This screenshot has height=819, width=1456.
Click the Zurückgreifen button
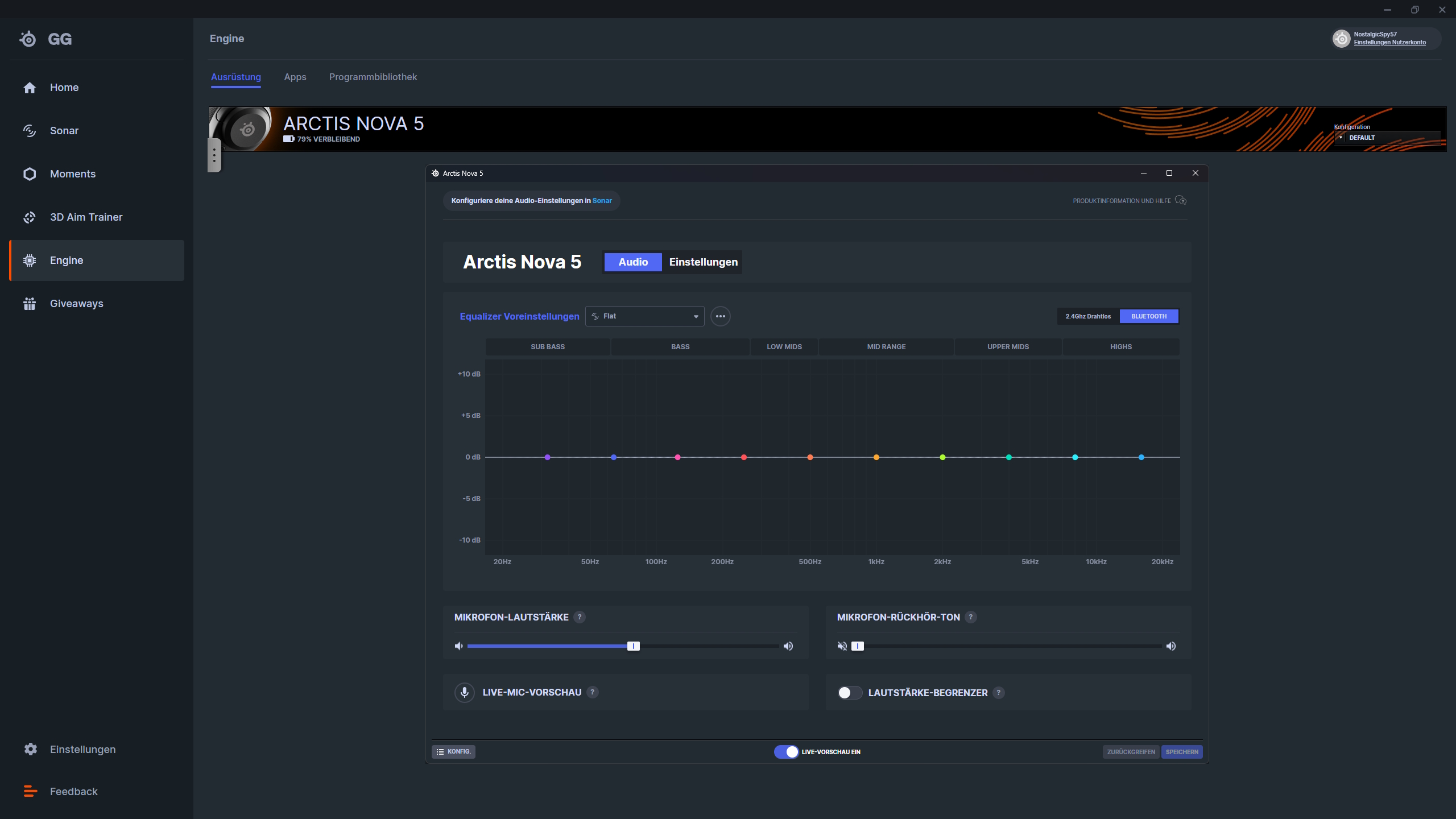coord(1129,752)
